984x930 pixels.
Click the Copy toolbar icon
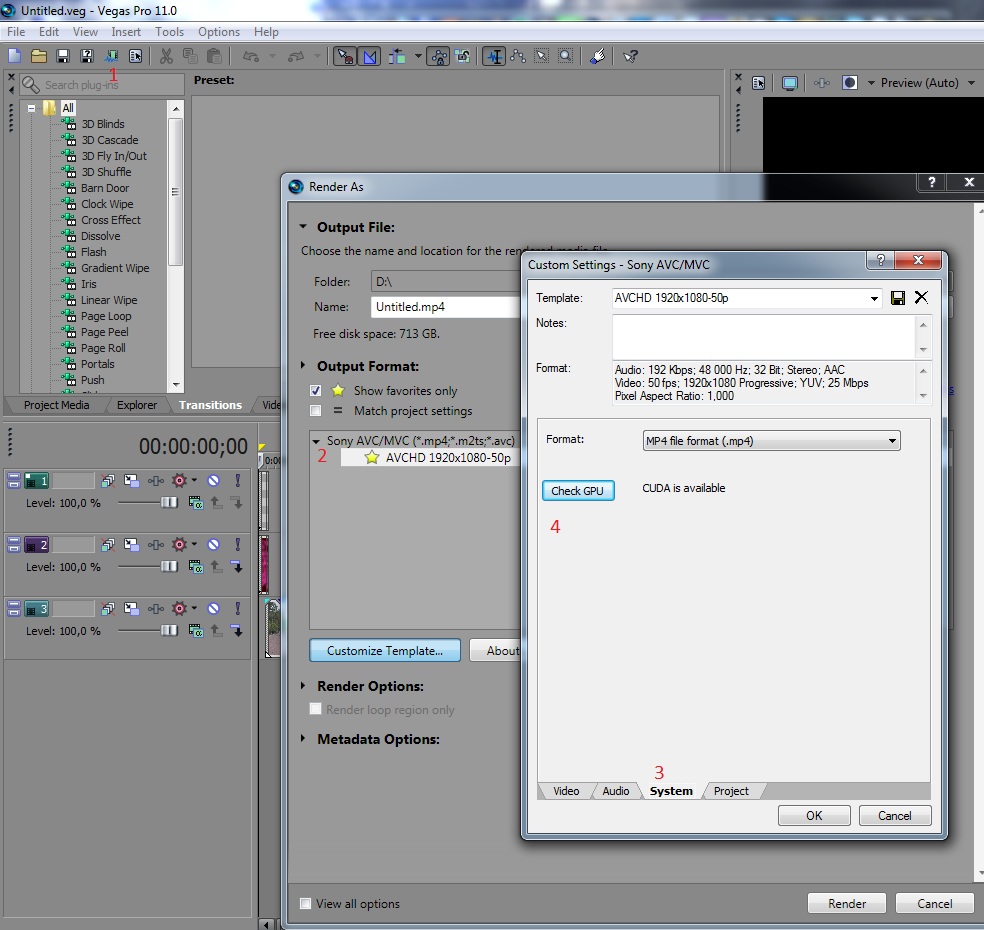190,56
